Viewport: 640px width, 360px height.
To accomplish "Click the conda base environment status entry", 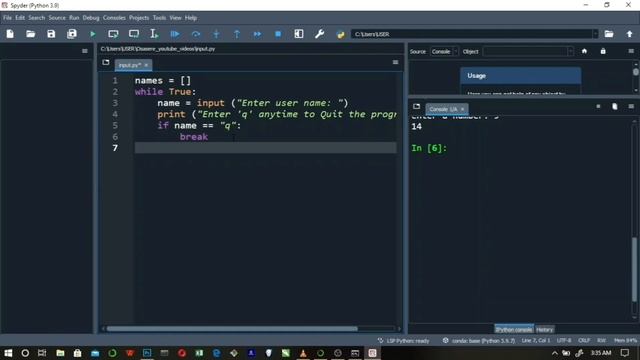I will click(x=480, y=340).
